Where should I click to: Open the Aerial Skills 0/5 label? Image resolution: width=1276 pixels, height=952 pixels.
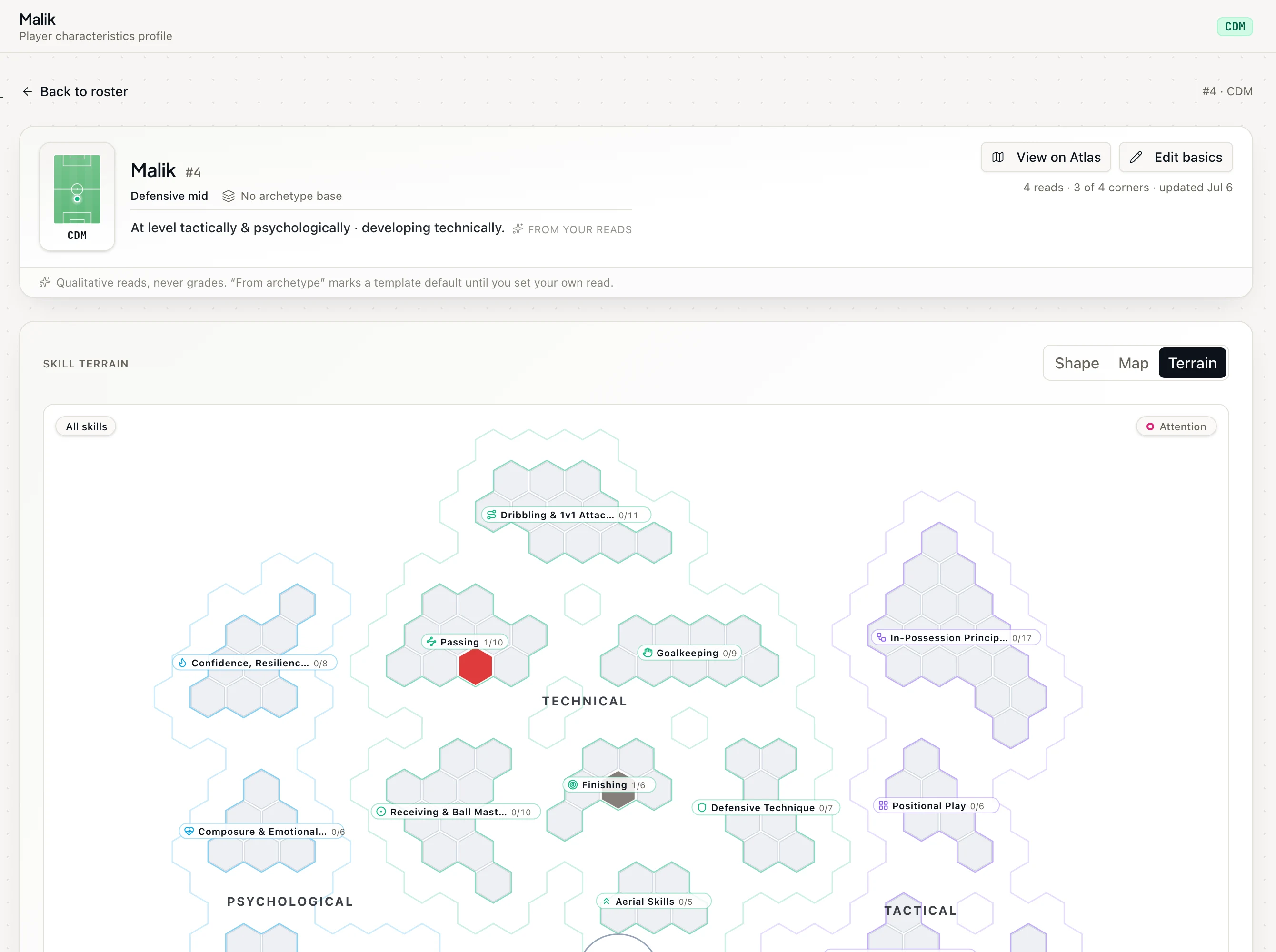tap(654, 901)
